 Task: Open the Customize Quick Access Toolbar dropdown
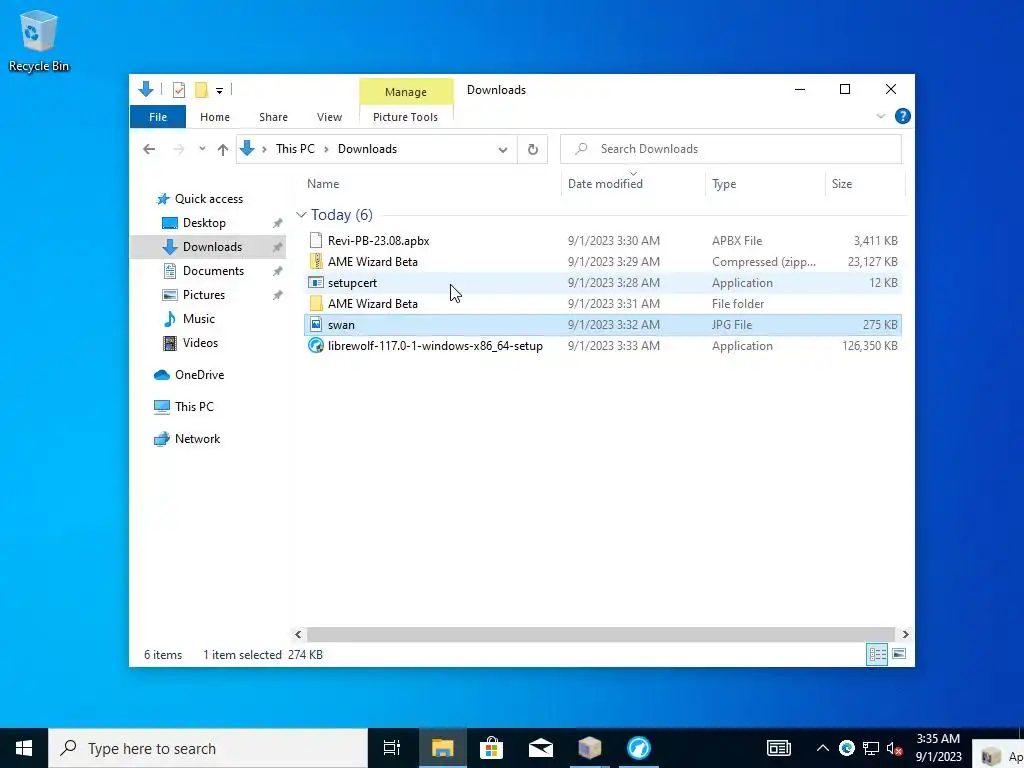coord(219,91)
